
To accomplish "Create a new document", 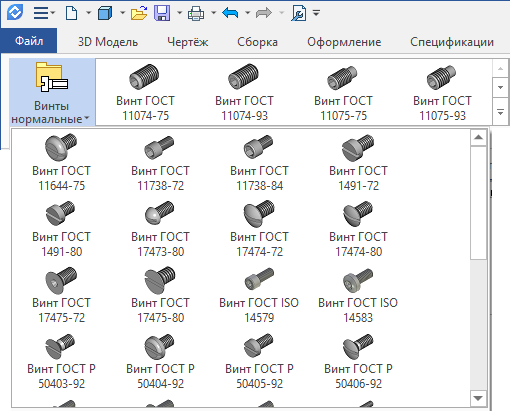I will pos(72,13).
